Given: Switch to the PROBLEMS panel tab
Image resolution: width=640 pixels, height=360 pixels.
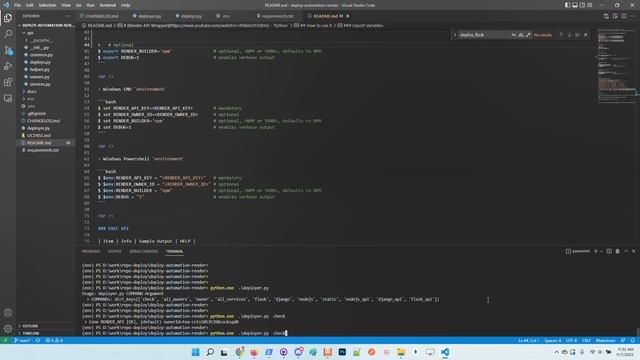Looking at the screenshot, I should tap(91, 251).
